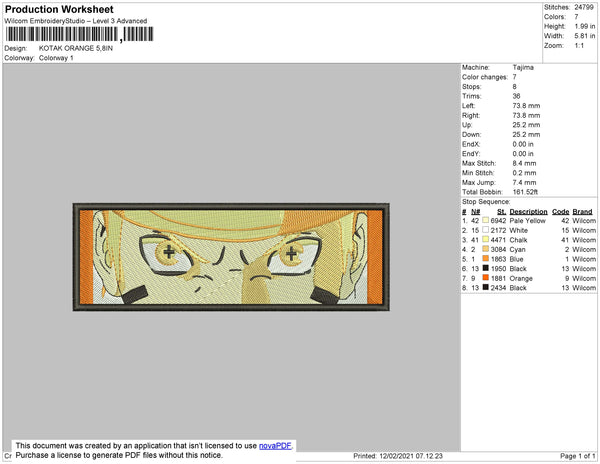This screenshot has height=464, width=600.
Task: Click the Black 2434 color swatch
Action: pos(486,288)
